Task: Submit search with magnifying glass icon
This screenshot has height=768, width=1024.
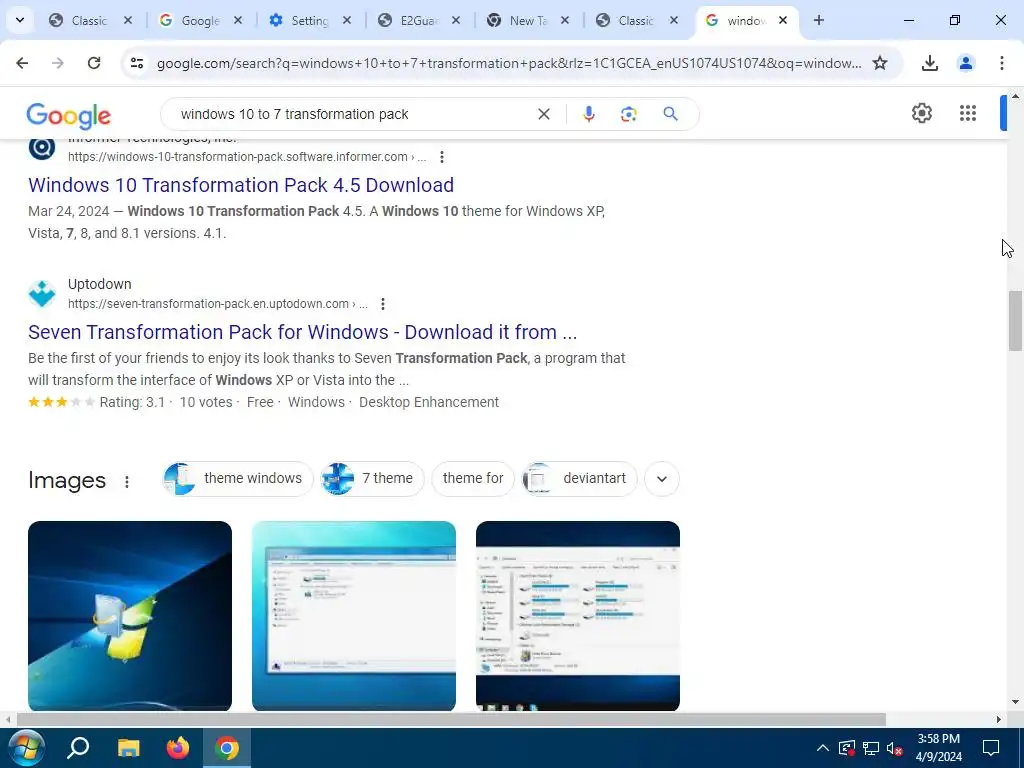Action: 670,114
